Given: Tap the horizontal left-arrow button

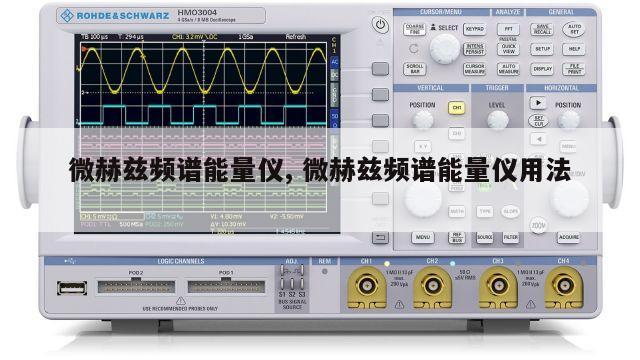Looking at the screenshot, I should click(539, 139).
